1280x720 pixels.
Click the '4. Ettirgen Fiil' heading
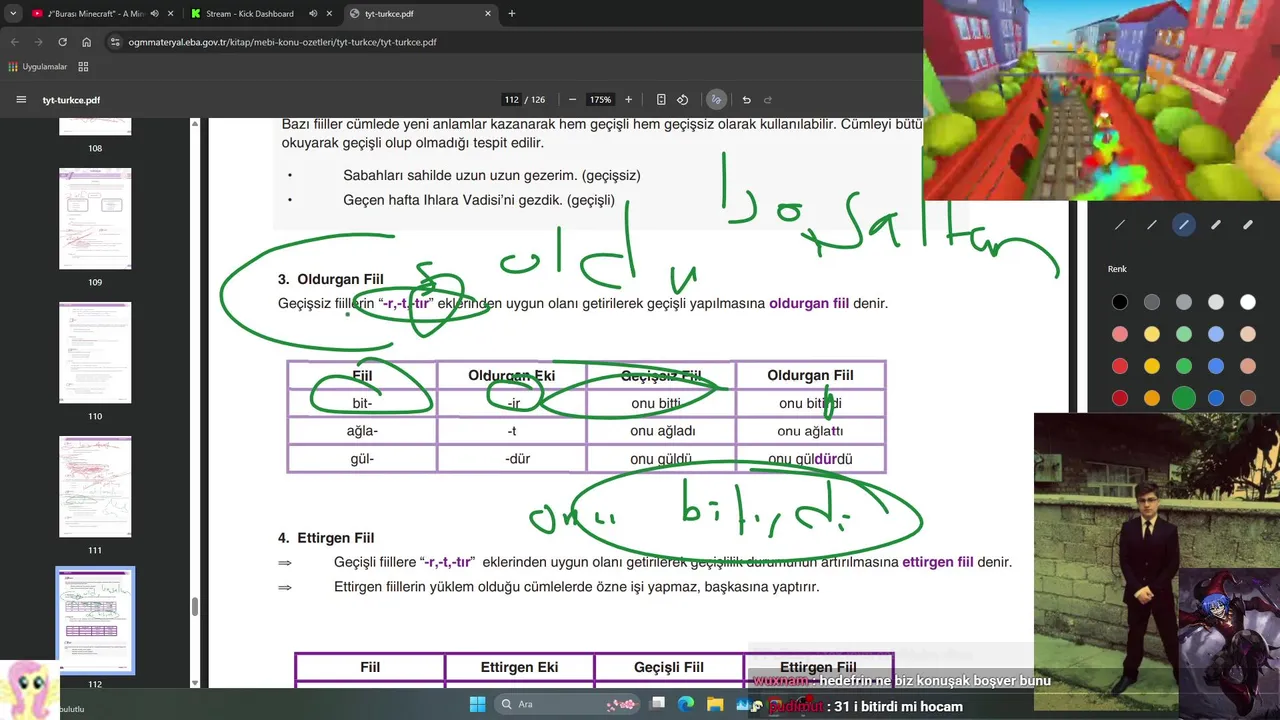click(x=326, y=537)
